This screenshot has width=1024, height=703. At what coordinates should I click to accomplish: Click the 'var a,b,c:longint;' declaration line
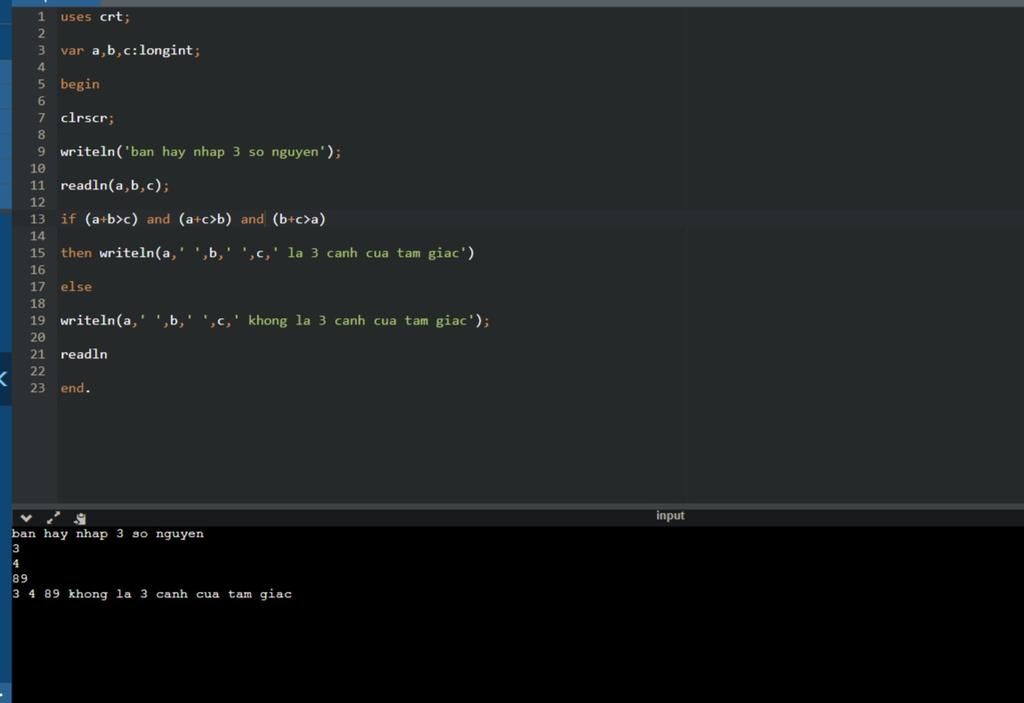[x=130, y=50]
